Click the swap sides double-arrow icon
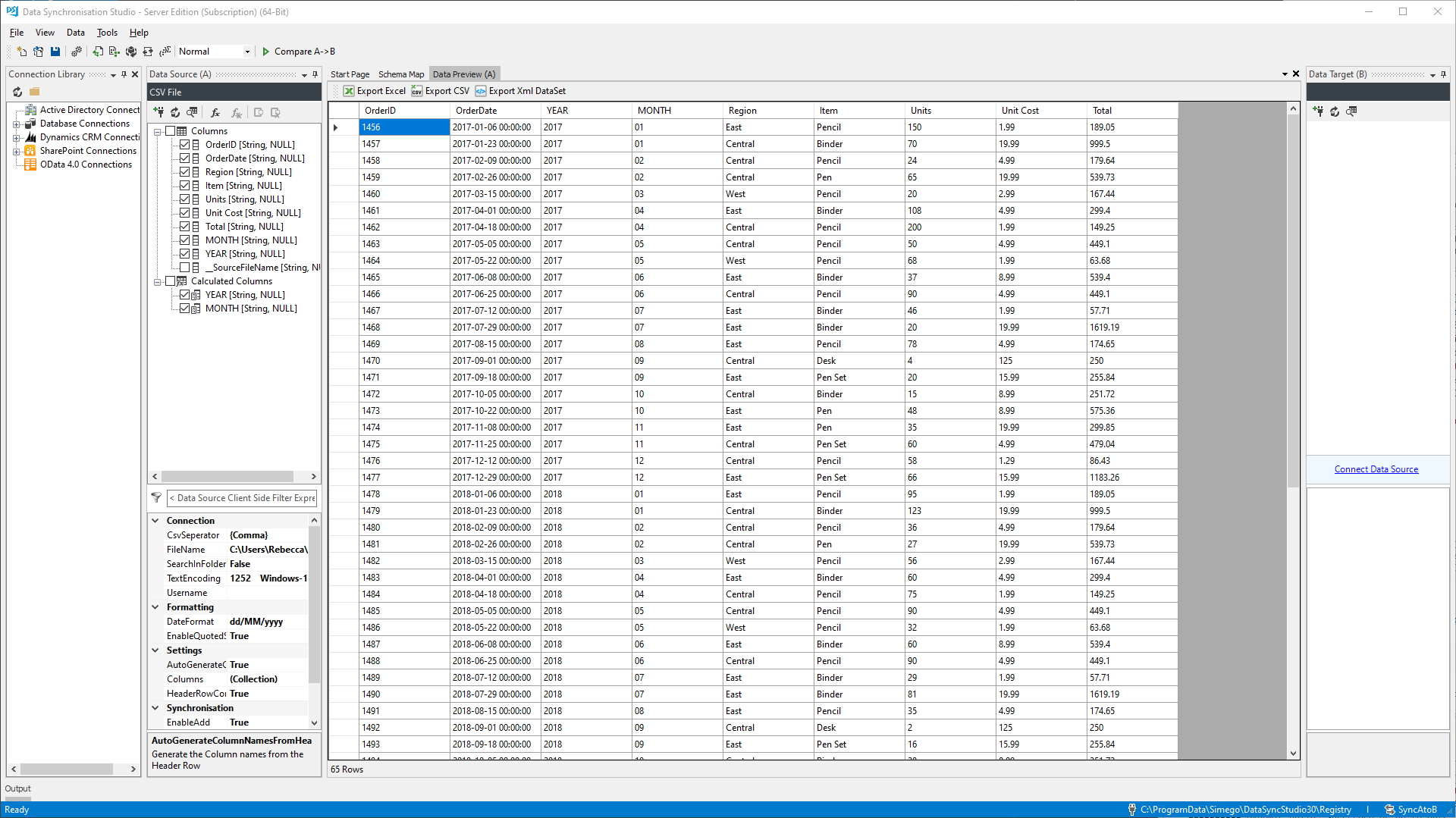 pyautogui.click(x=148, y=52)
